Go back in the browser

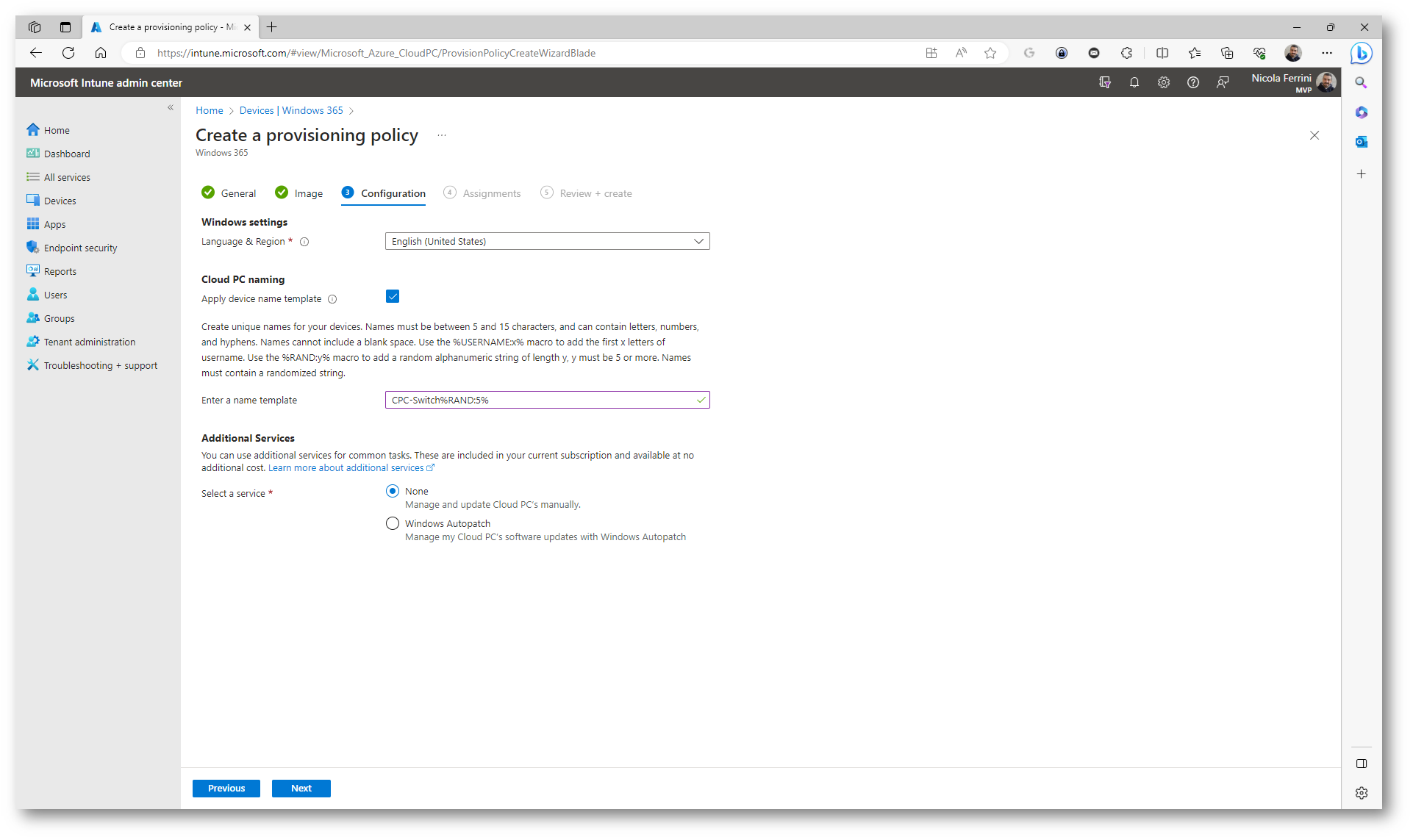36,53
